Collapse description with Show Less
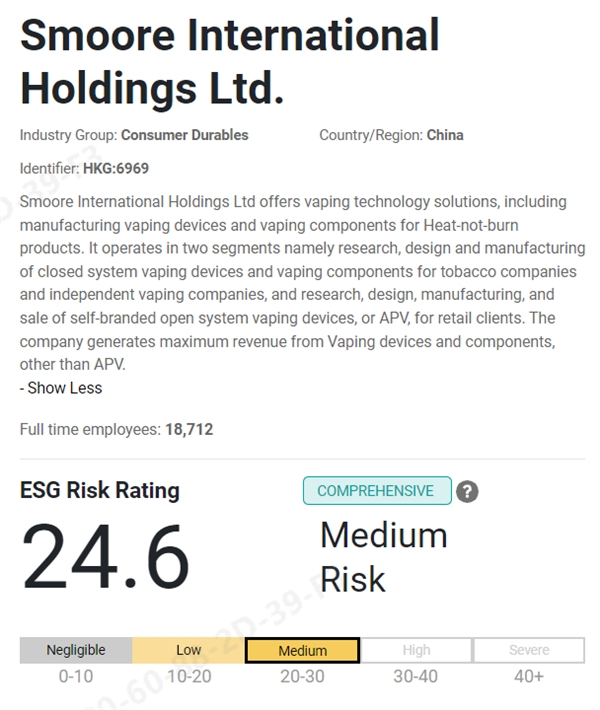Viewport: 600px width, 710px height. coord(61,388)
